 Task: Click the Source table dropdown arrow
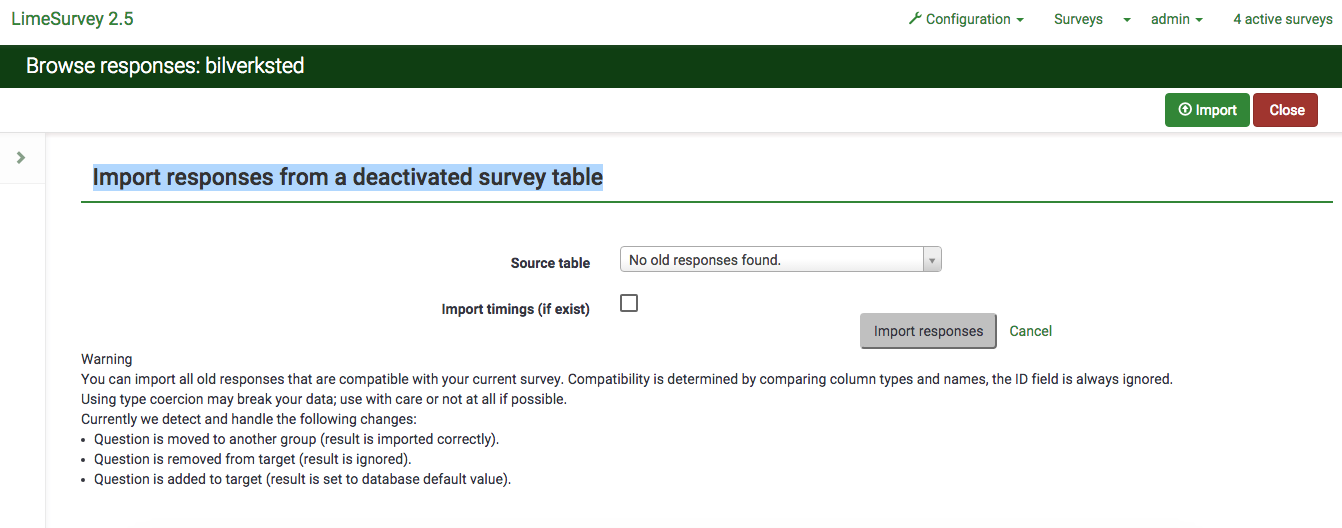coord(932,260)
